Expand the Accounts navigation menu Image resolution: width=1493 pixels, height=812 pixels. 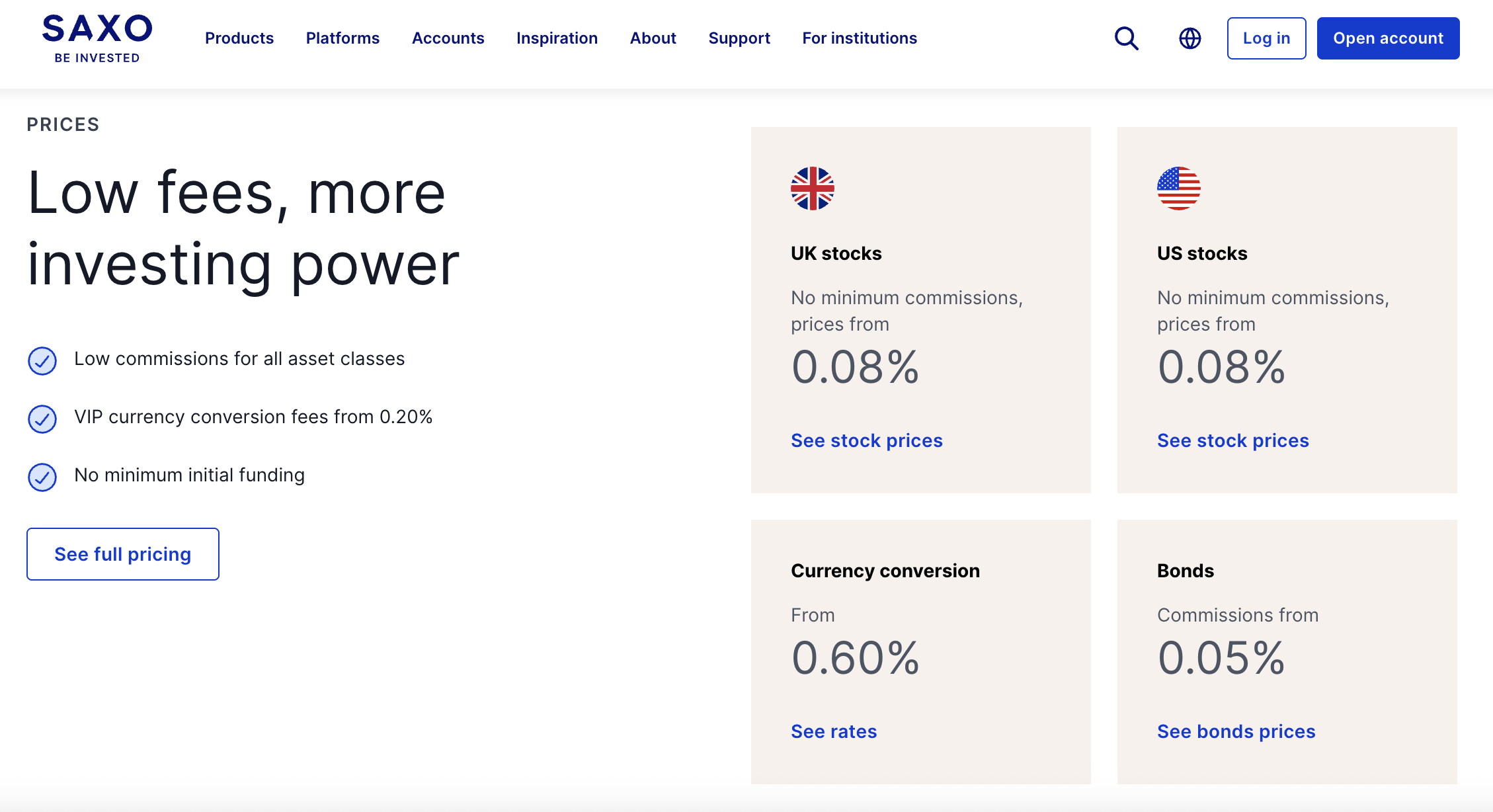point(448,38)
